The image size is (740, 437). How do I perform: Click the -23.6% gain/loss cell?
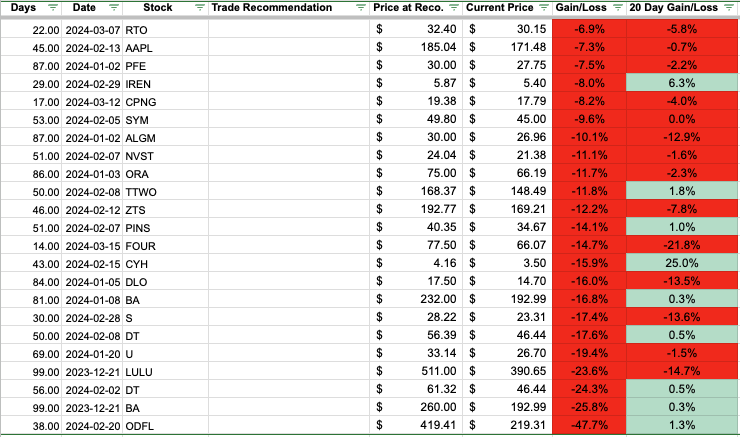[589, 371]
